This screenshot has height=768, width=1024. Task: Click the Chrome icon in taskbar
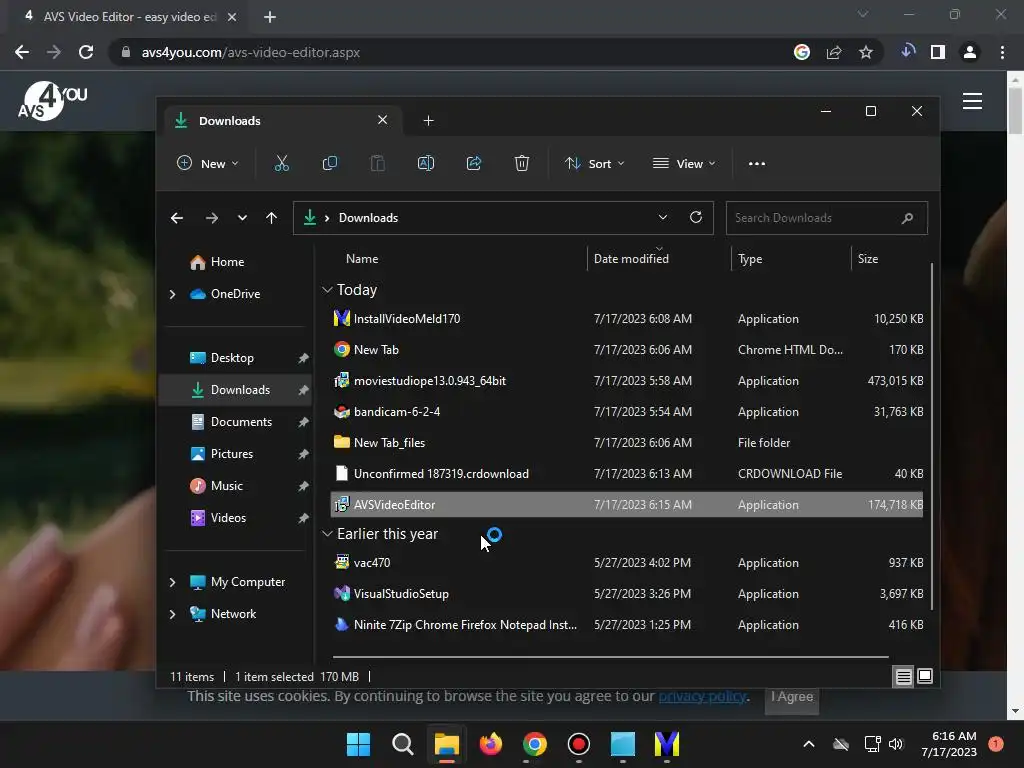pyautogui.click(x=534, y=744)
